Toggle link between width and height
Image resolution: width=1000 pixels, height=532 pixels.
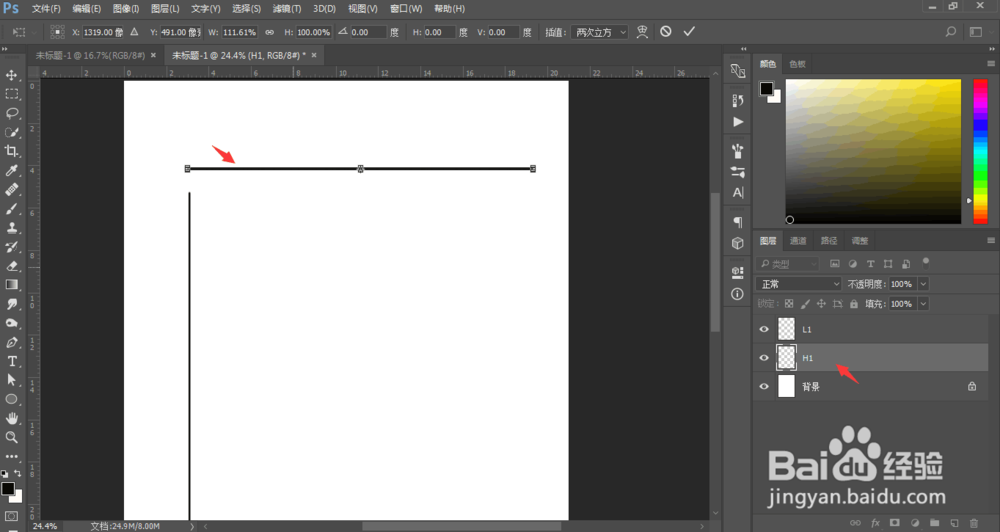tap(270, 32)
